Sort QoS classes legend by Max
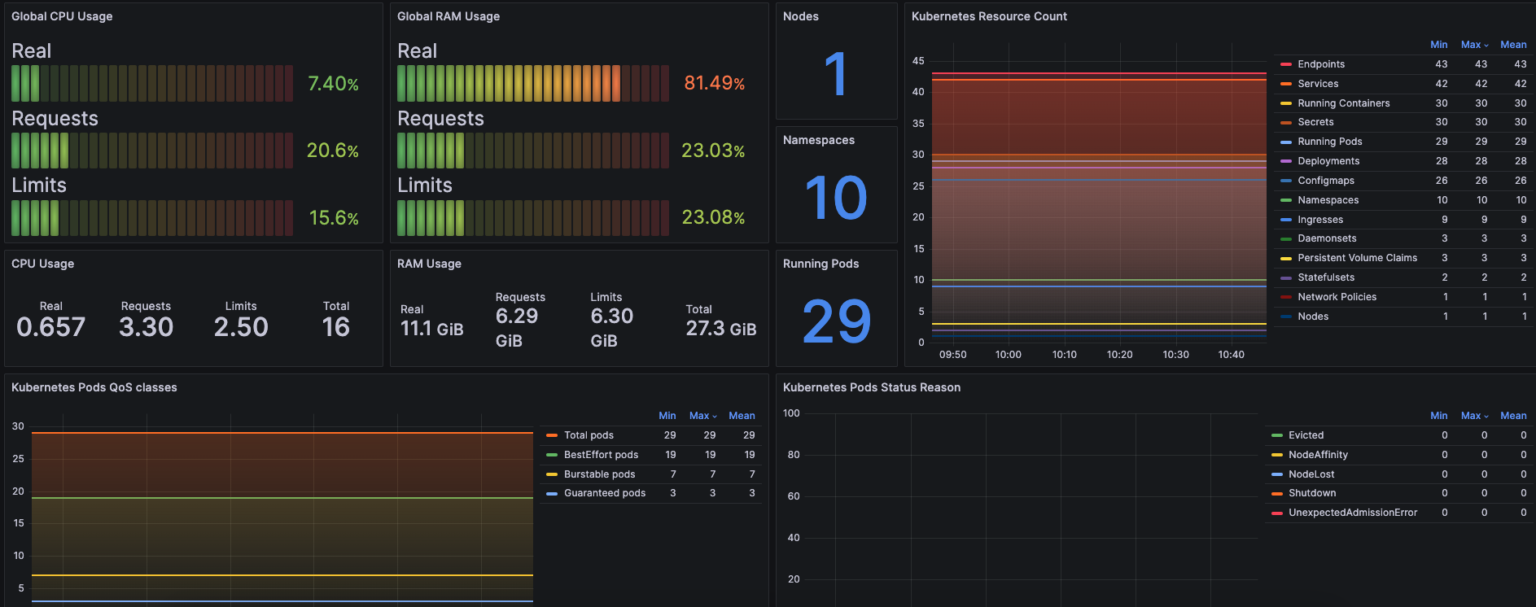The height and width of the screenshot is (607, 1536). [x=702, y=416]
